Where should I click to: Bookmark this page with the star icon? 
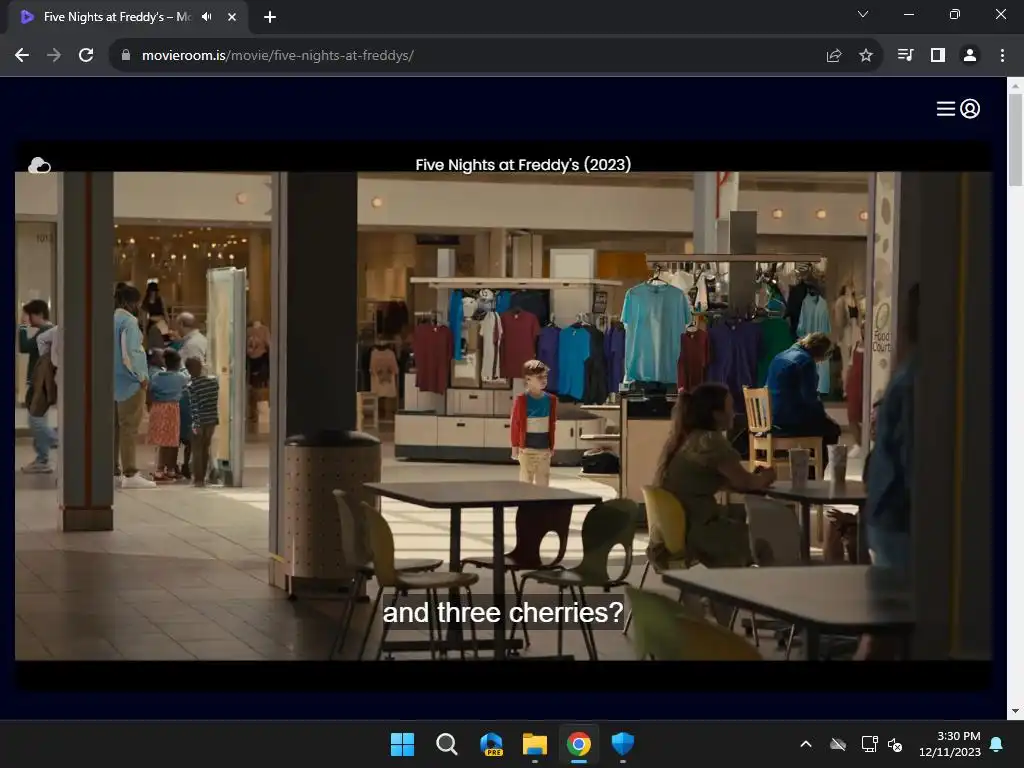(x=866, y=56)
